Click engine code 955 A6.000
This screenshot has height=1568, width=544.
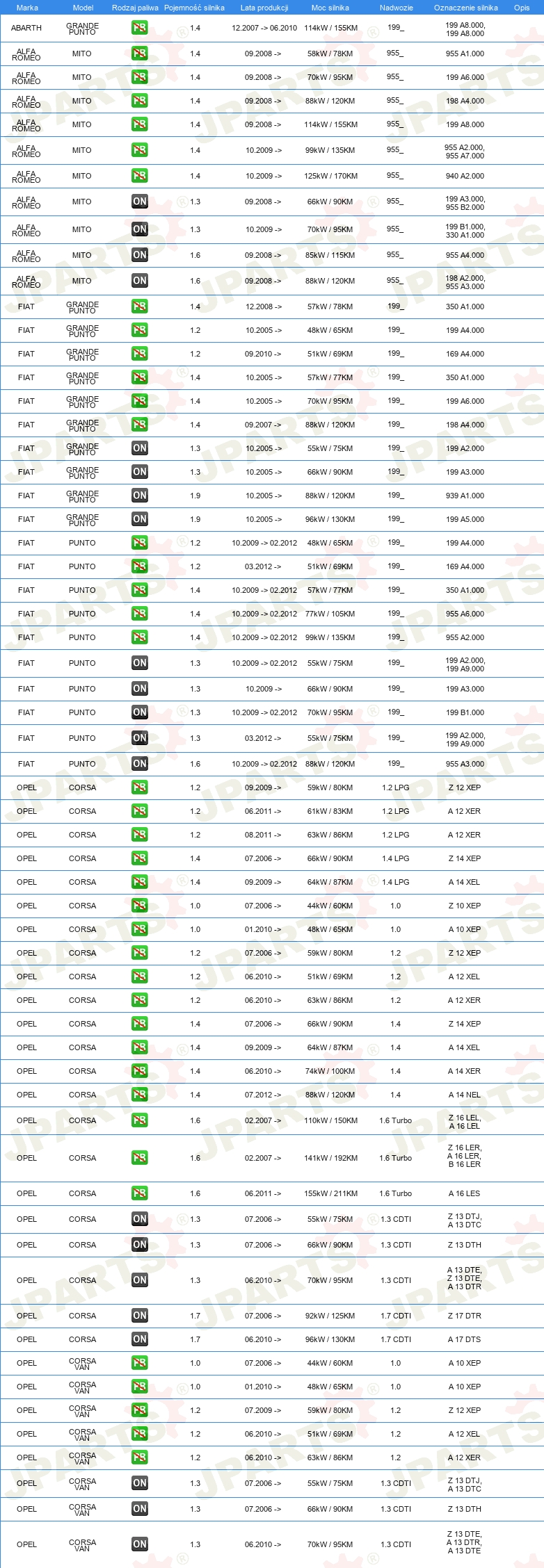coord(465,614)
